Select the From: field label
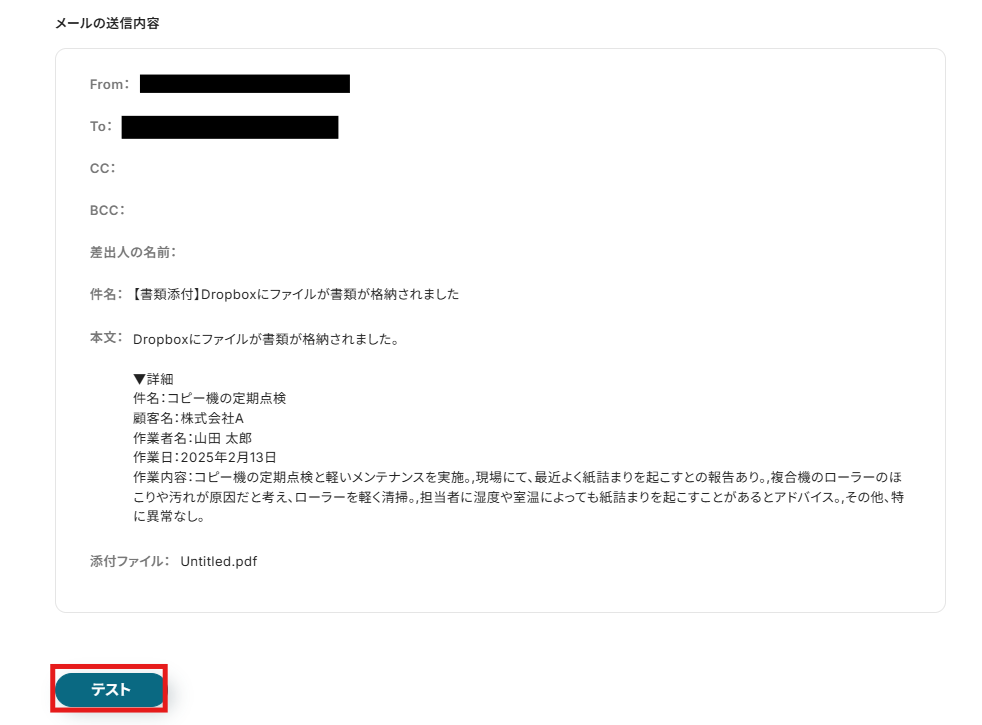The width and height of the screenshot is (982, 725). [x=110, y=84]
